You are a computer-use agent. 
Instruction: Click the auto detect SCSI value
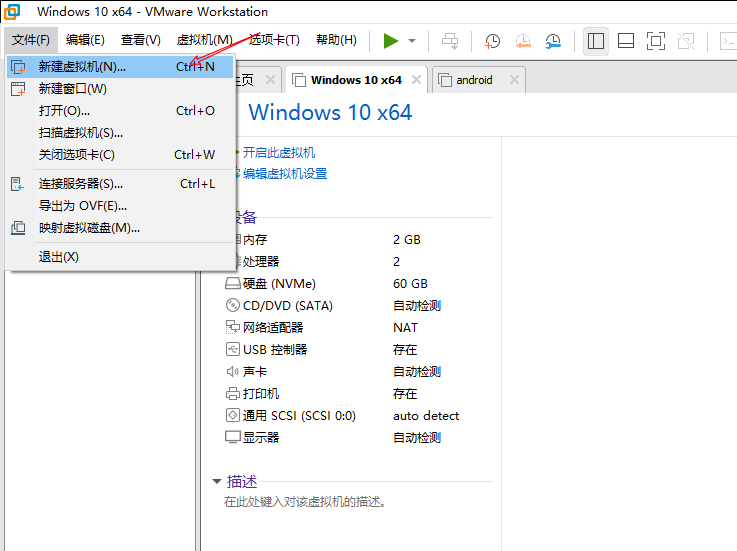click(426, 416)
